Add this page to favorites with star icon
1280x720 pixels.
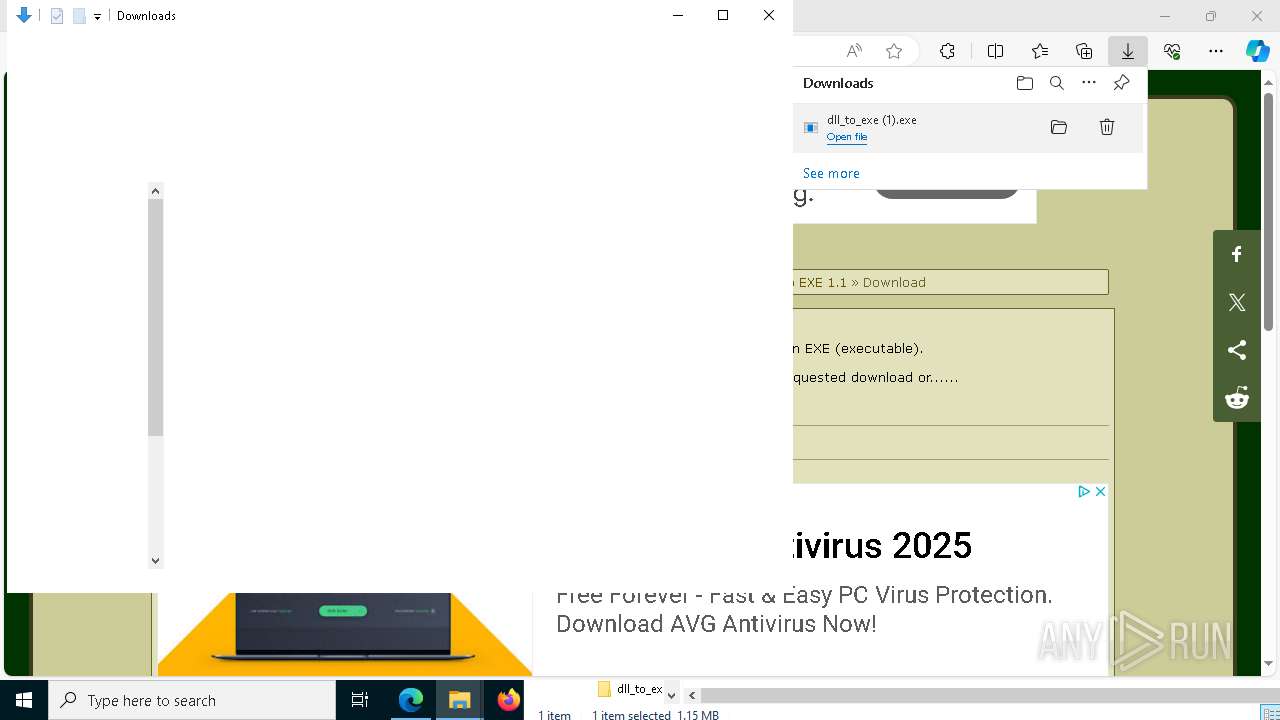894,51
